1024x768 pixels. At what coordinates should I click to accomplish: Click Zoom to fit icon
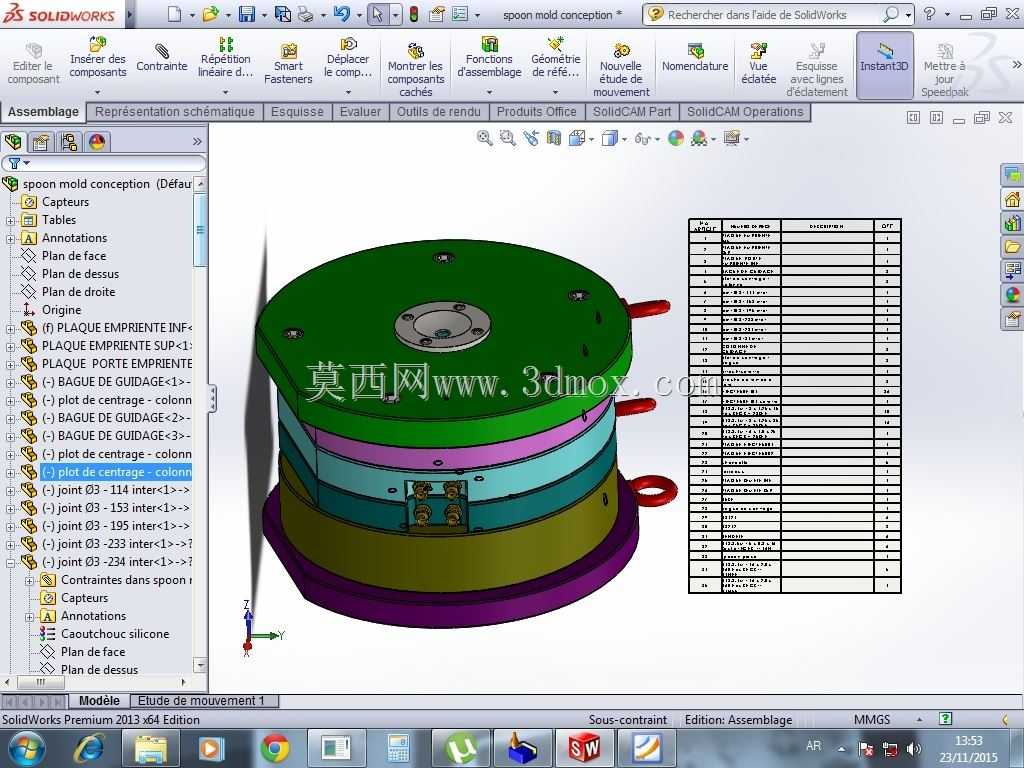[x=484, y=138]
